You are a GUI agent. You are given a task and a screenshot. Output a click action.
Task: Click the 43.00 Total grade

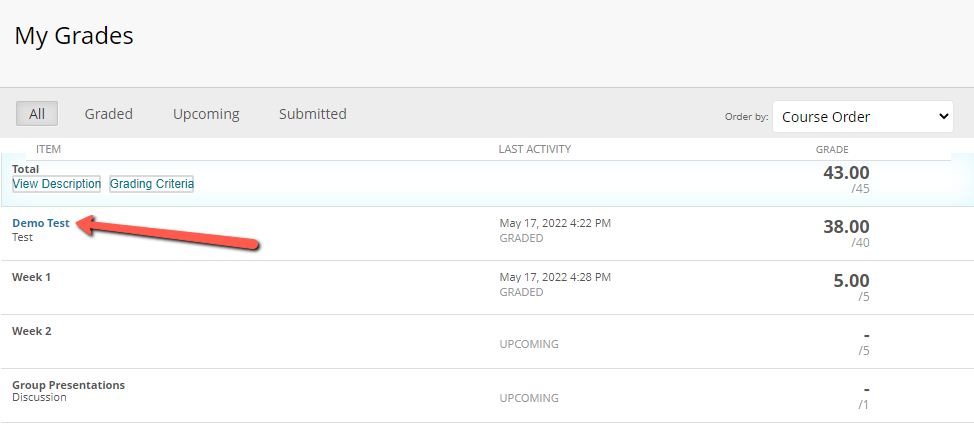846,173
